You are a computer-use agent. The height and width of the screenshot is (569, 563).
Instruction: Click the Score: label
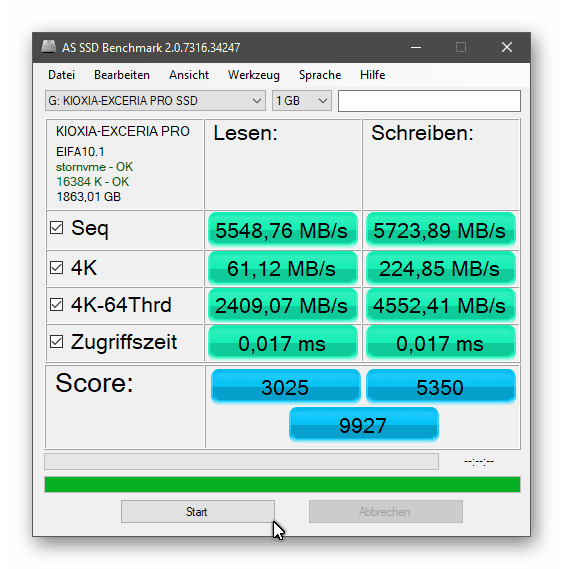tap(94, 383)
